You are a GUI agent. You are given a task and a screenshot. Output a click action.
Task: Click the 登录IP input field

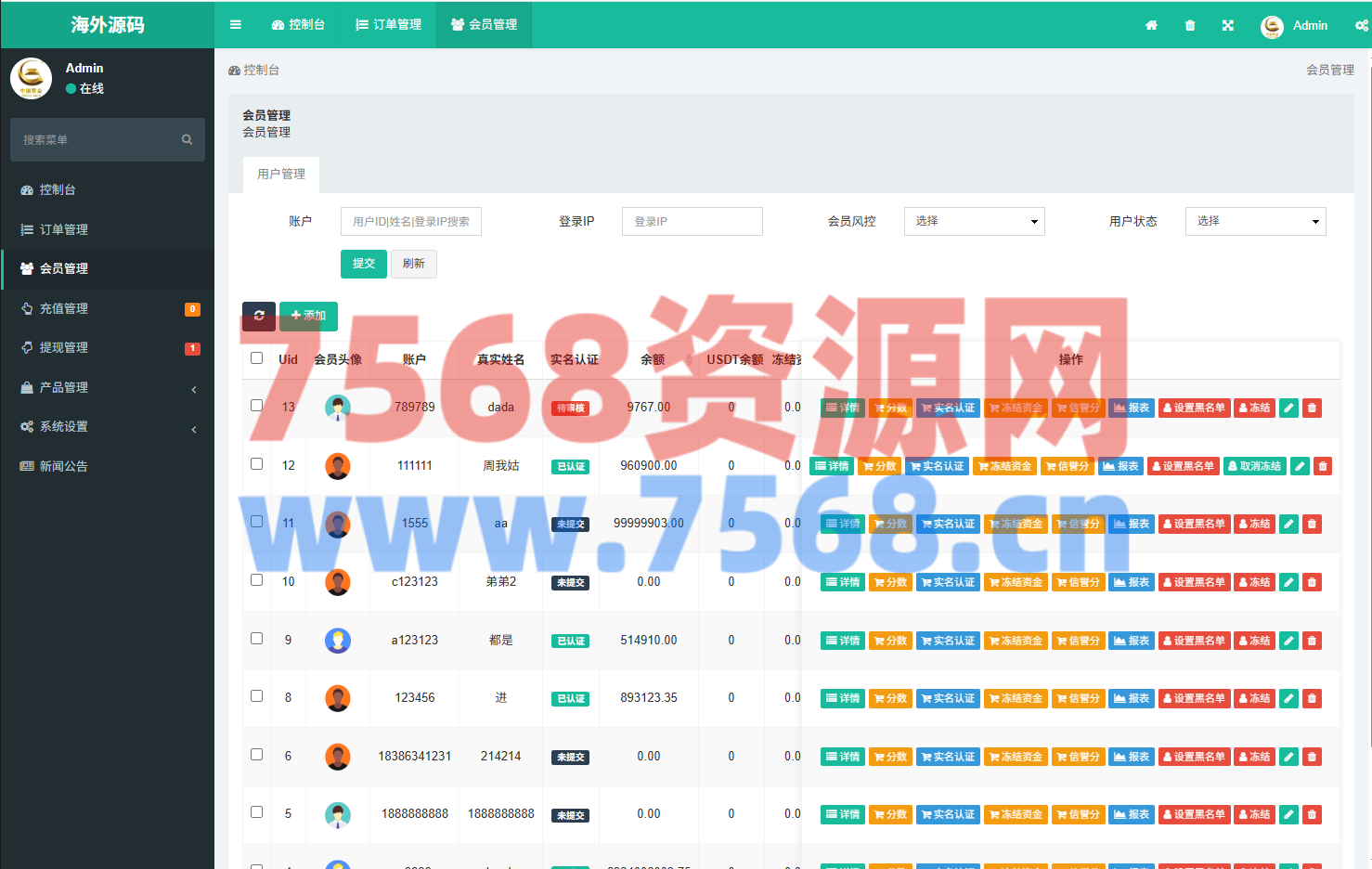[692, 221]
